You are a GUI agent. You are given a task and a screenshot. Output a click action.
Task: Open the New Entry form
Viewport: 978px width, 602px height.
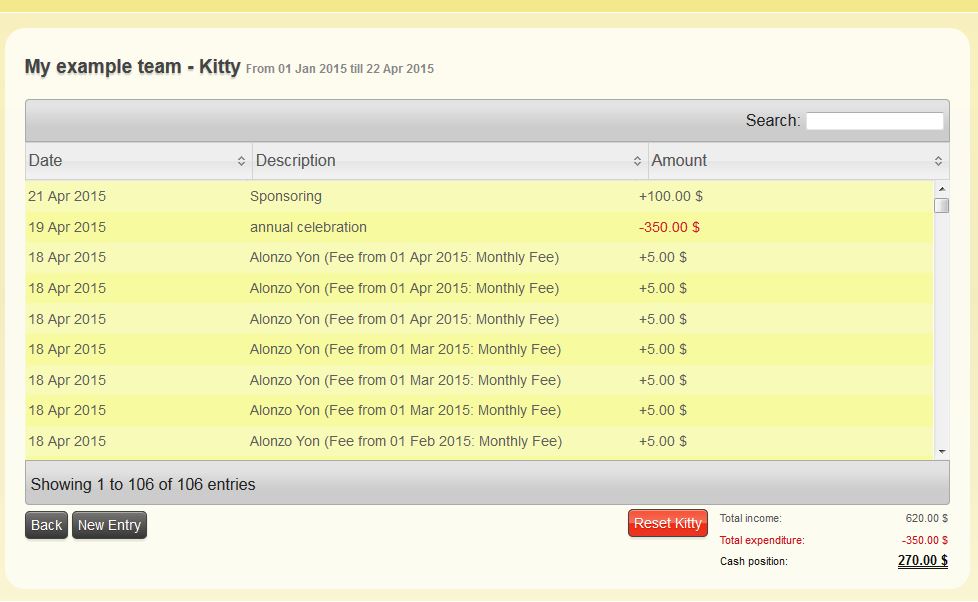pos(109,525)
